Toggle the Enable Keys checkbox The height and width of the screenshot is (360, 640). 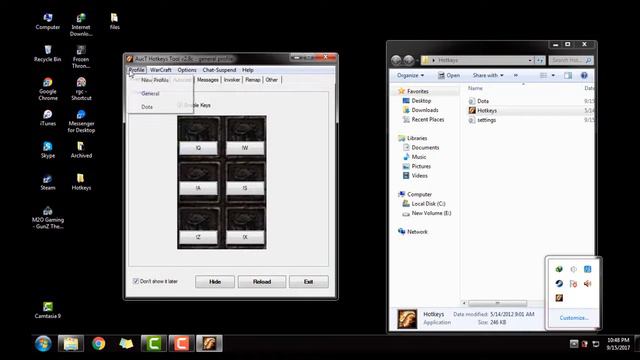pyautogui.click(x=180, y=105)
